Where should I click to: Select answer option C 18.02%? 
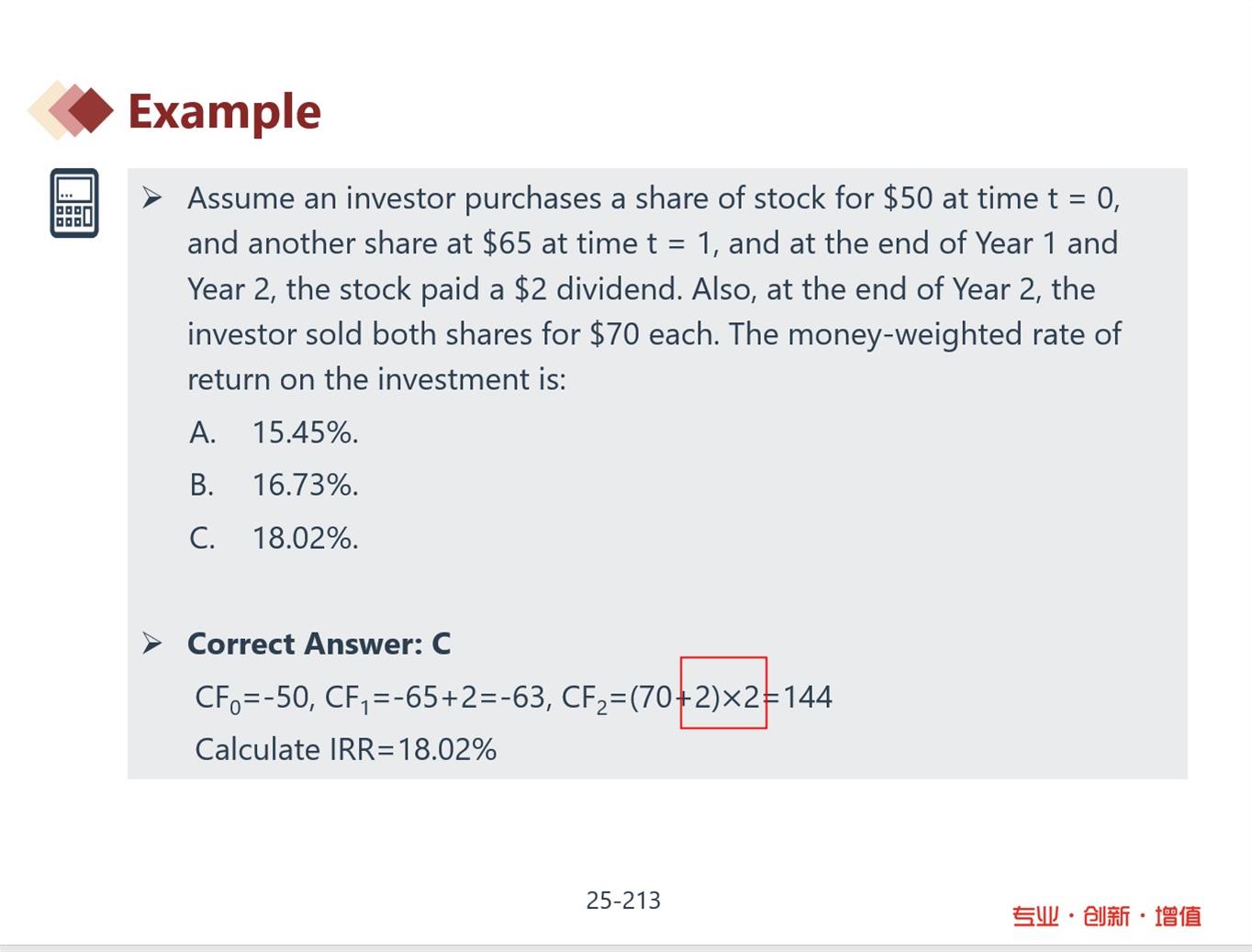[x=274, y=538]
